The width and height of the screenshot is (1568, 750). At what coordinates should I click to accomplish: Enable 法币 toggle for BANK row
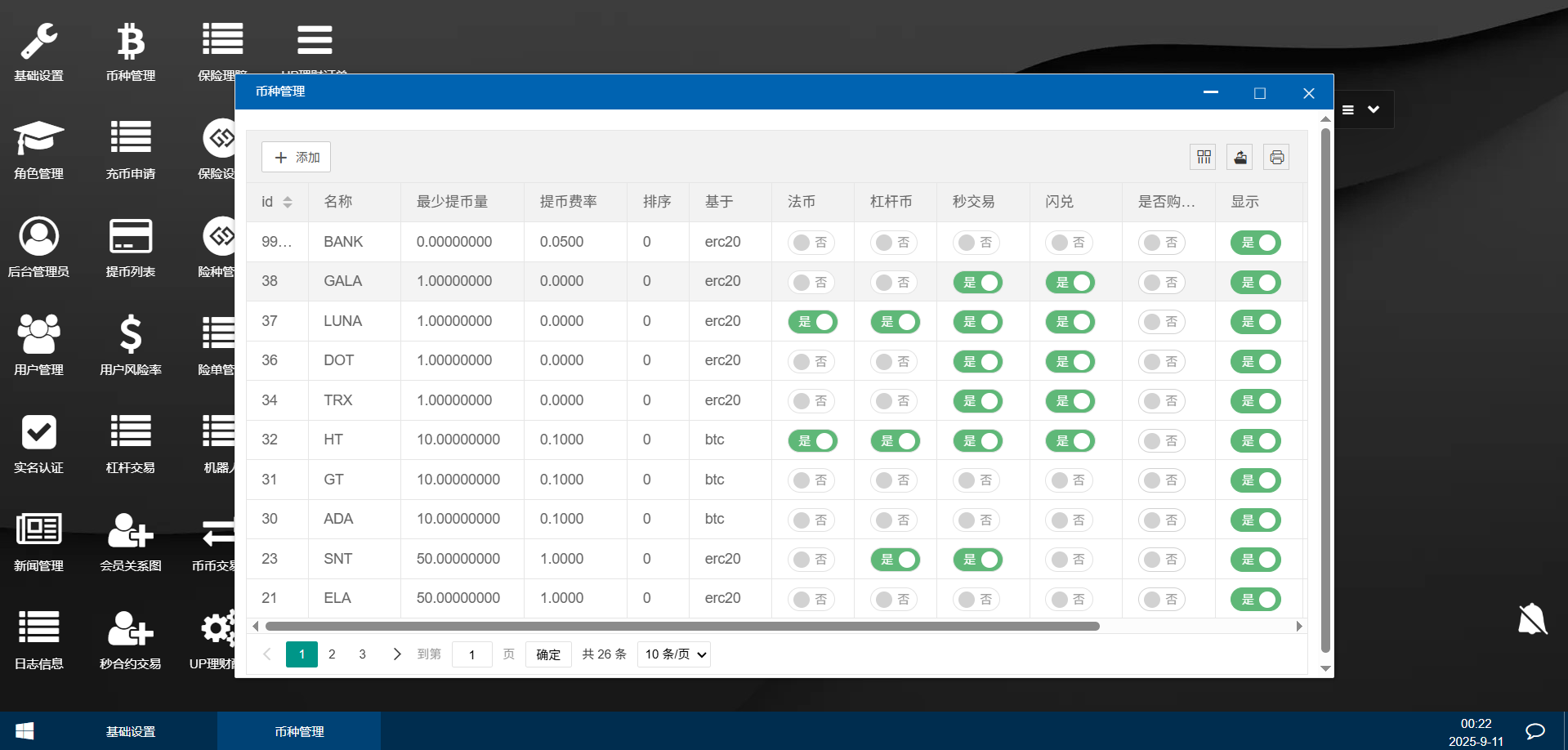pyautogui.click(x=812, y=243)
